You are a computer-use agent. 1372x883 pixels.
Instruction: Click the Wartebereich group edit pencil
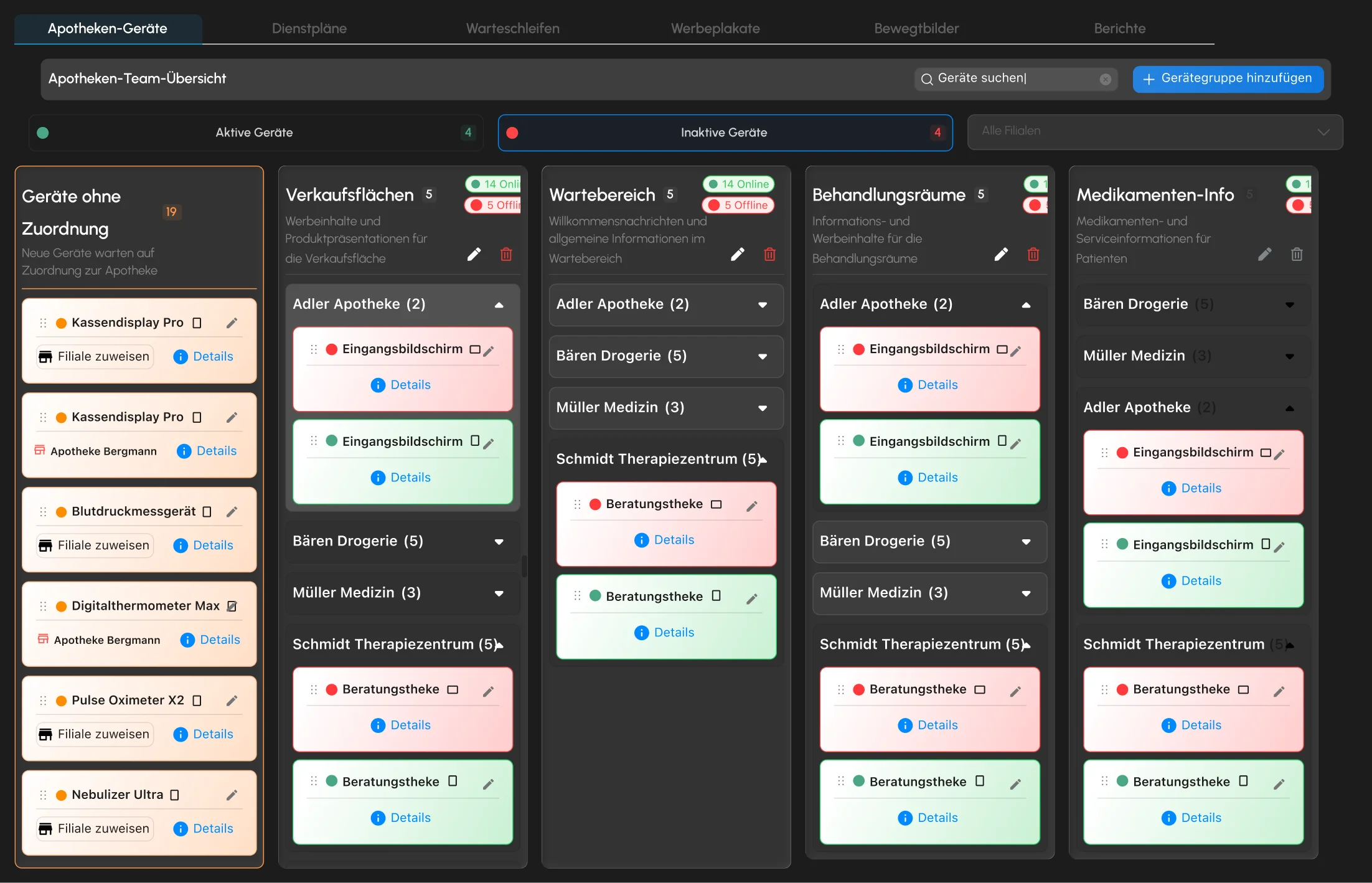coord(738,254)
